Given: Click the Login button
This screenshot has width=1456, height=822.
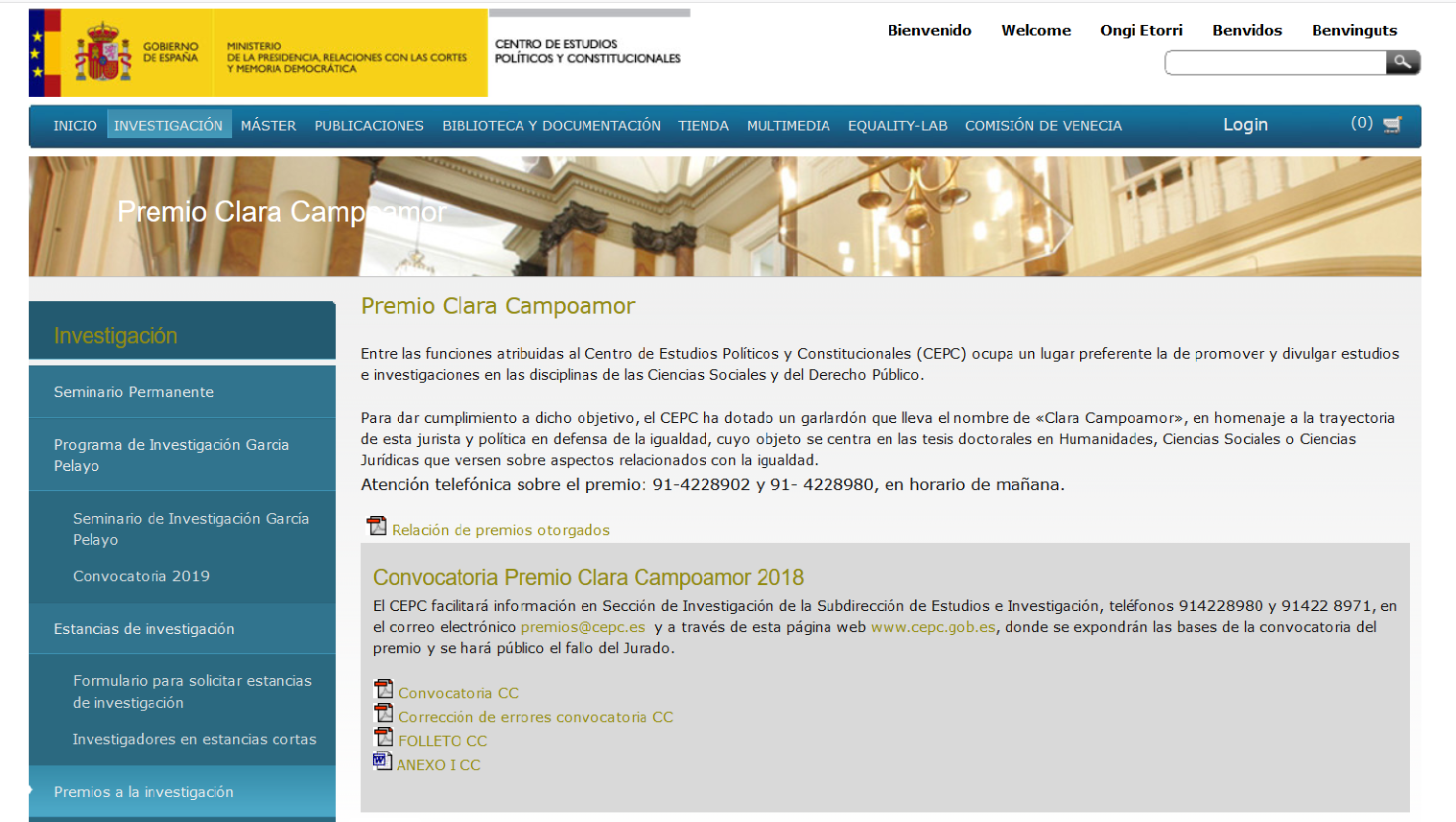Looking at the screenshot, I should (1245, 125).
